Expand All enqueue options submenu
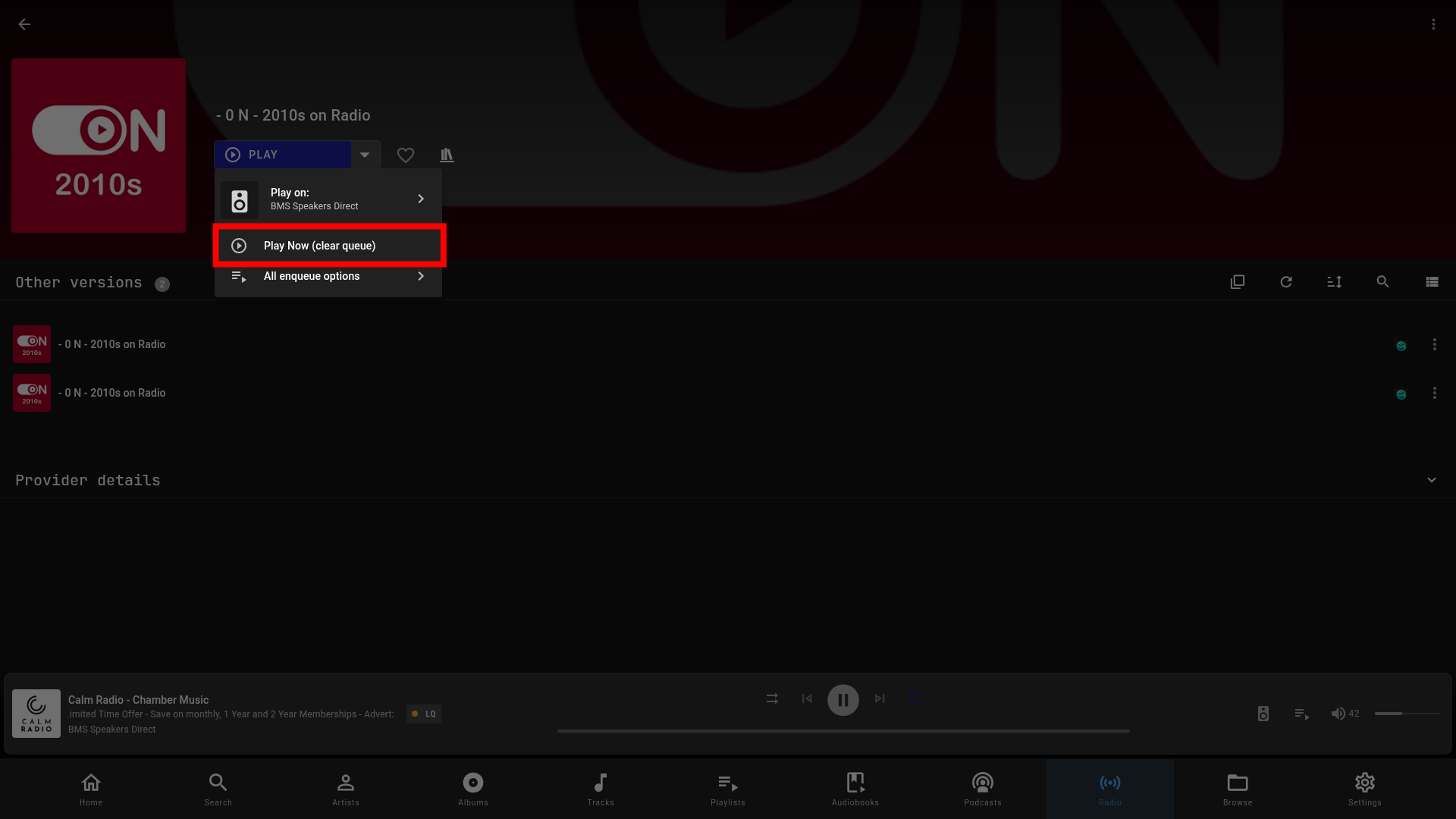 coord(328,276)
